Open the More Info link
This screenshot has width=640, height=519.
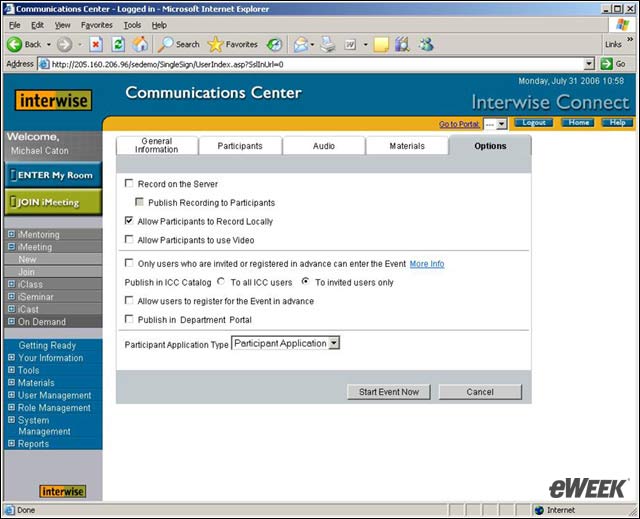tap(427, 264)
